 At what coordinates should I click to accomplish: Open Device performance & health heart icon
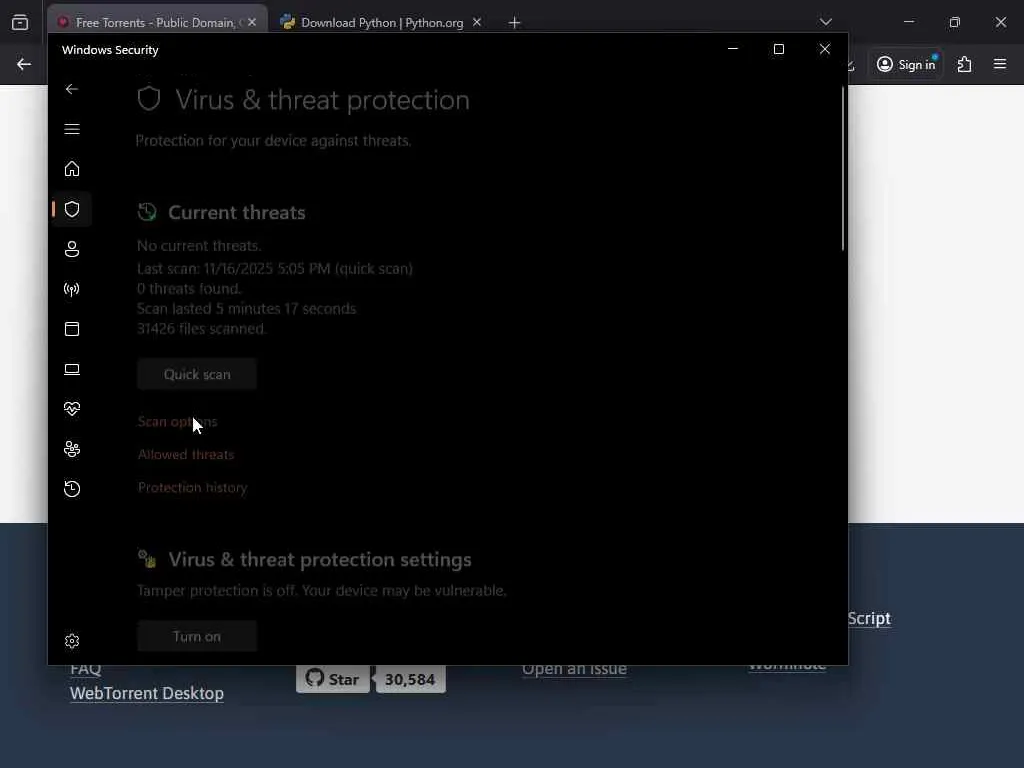click(x=72, y=409)
